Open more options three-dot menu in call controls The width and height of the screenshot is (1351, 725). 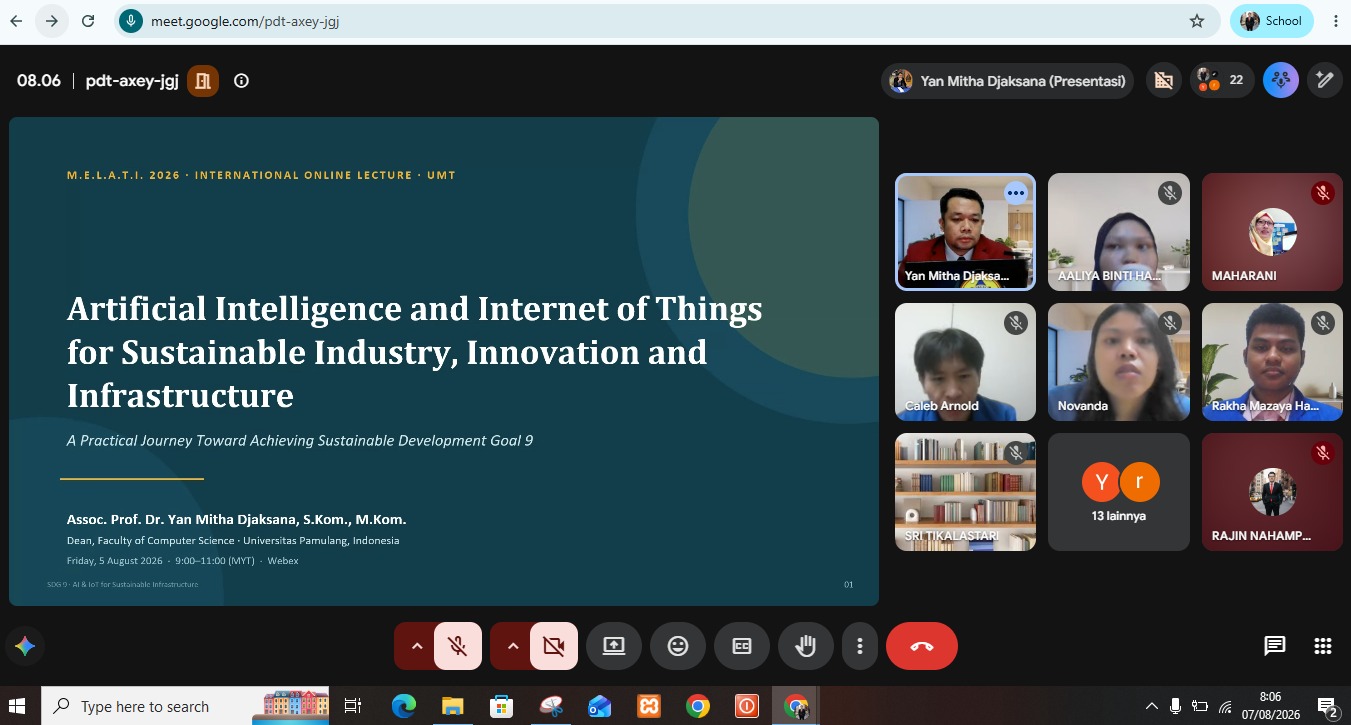(x=859, y=646)
